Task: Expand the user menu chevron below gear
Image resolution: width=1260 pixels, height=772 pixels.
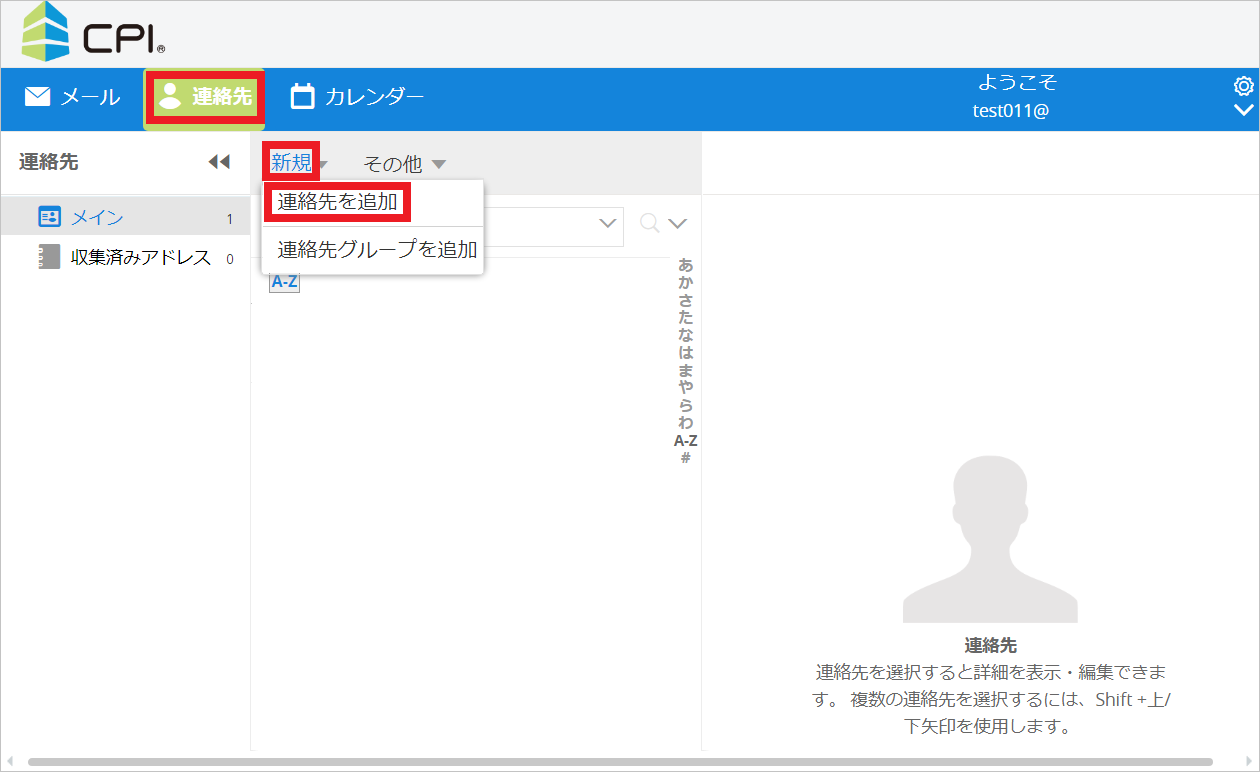Action: click(x=1243, y=110)
